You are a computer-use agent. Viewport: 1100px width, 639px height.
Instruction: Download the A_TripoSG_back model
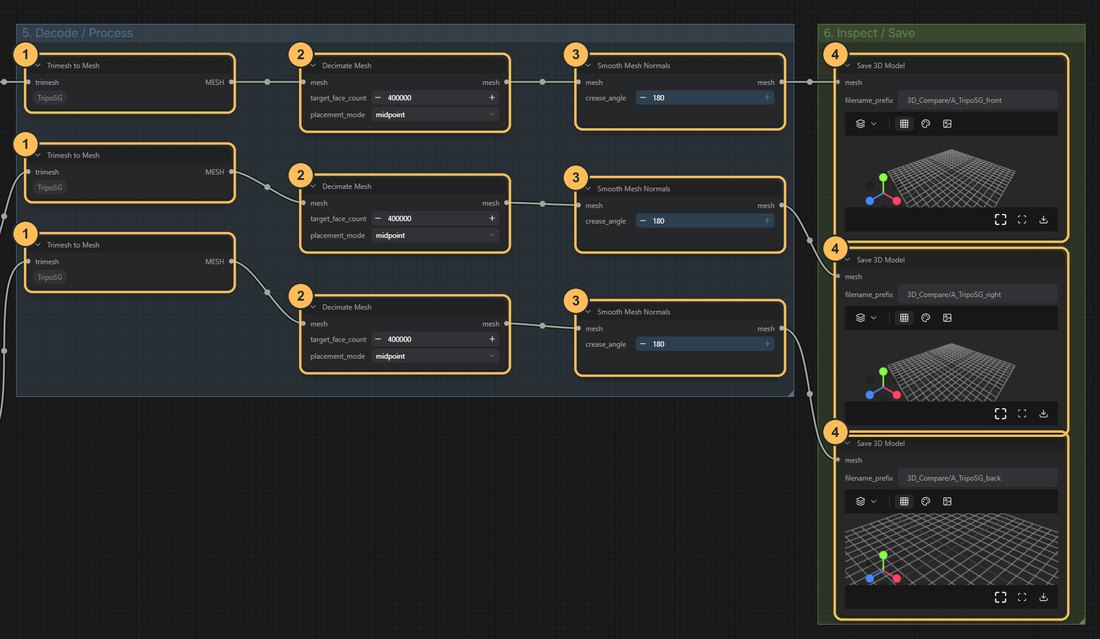point(1043,597)
